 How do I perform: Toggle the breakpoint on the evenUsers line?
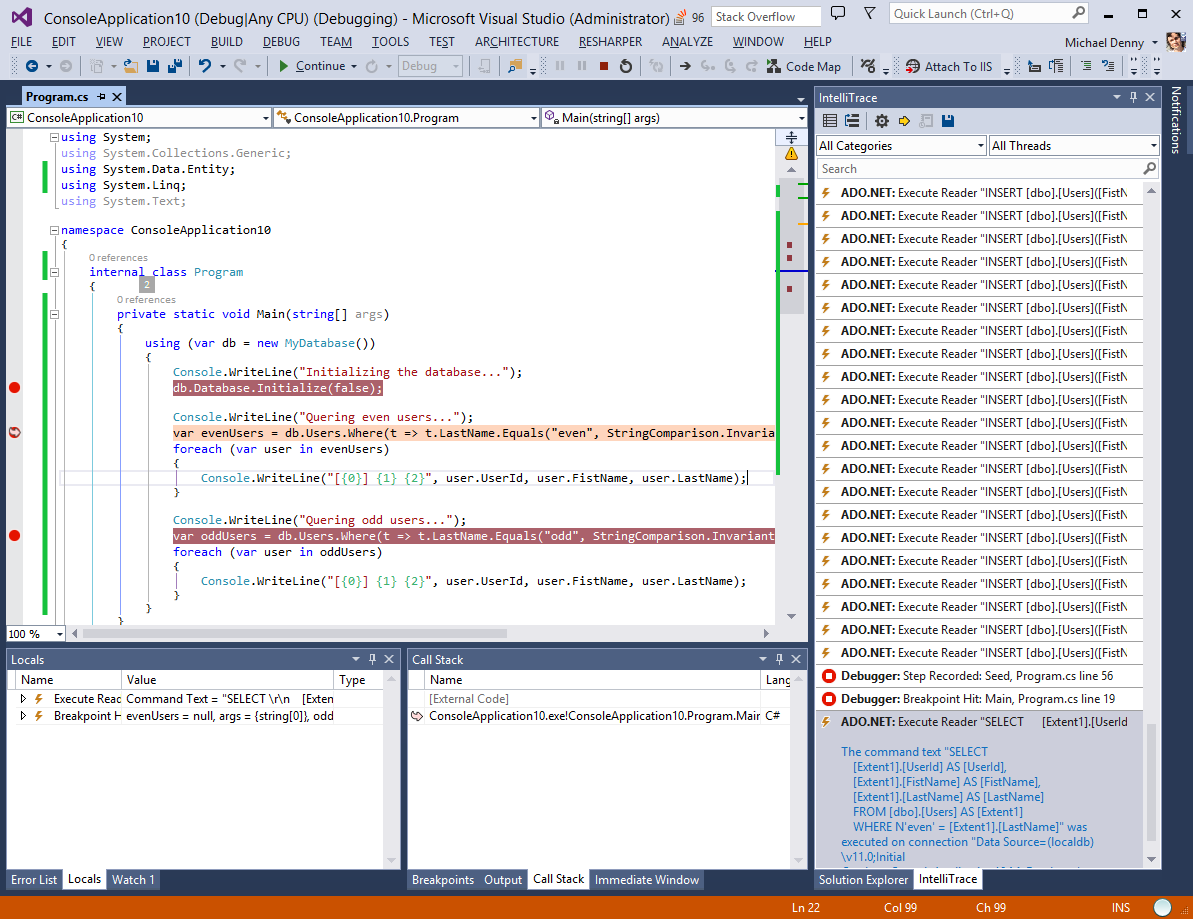click(14, 432)
